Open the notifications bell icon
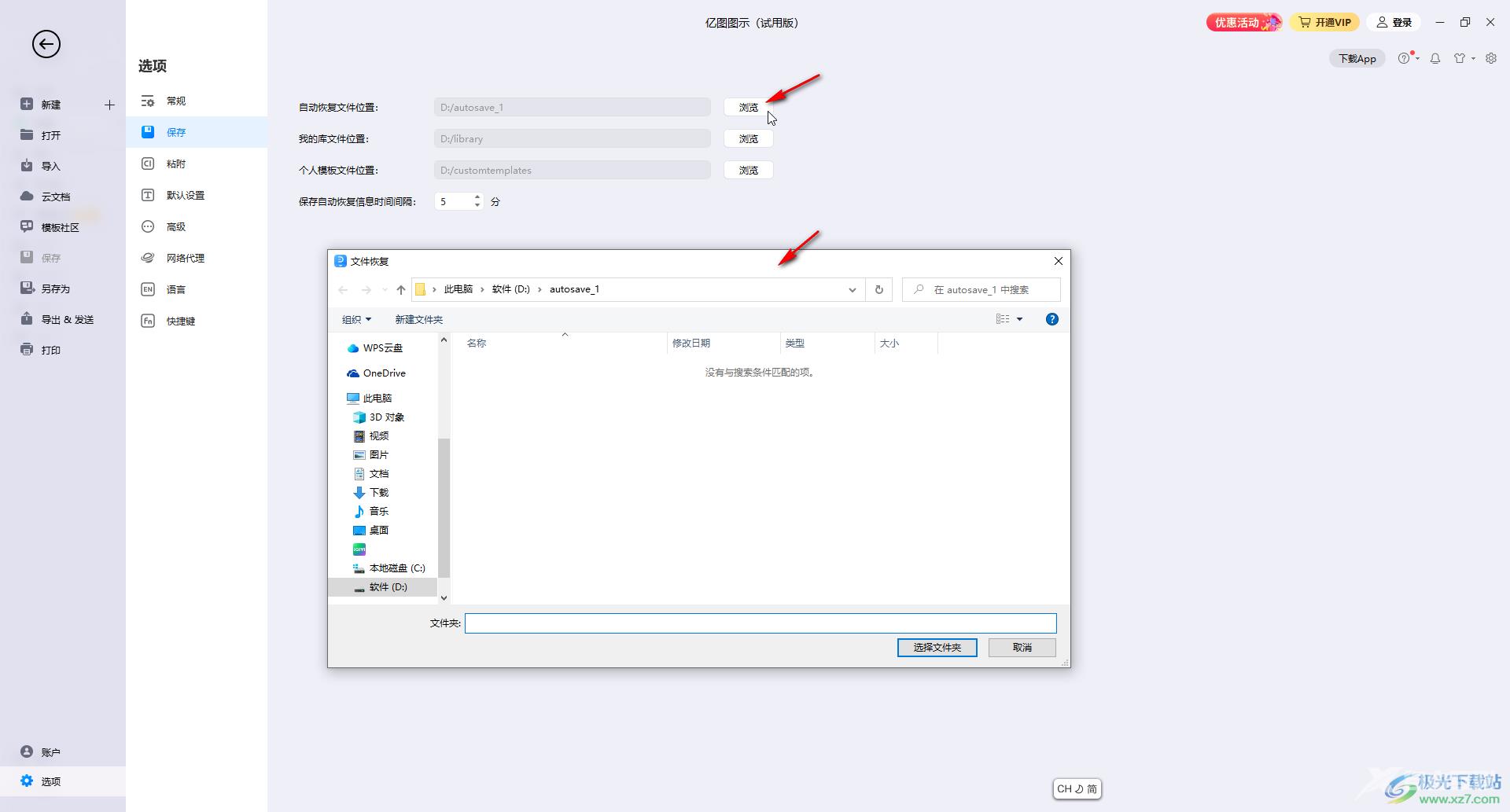This screenshot has height=812, width=1510. [x=1435, y=58]
